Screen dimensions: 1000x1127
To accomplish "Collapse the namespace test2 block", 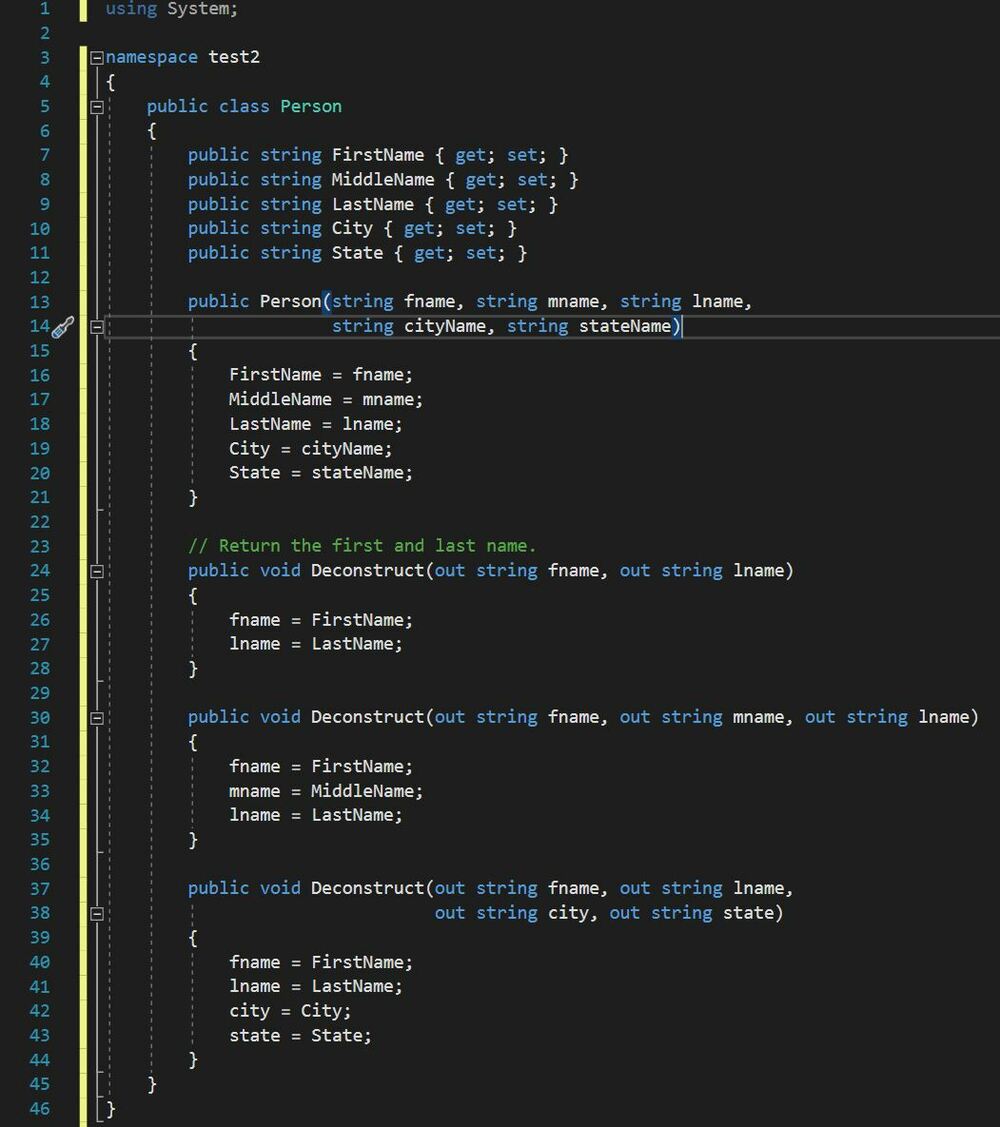I will click(97, 57).
